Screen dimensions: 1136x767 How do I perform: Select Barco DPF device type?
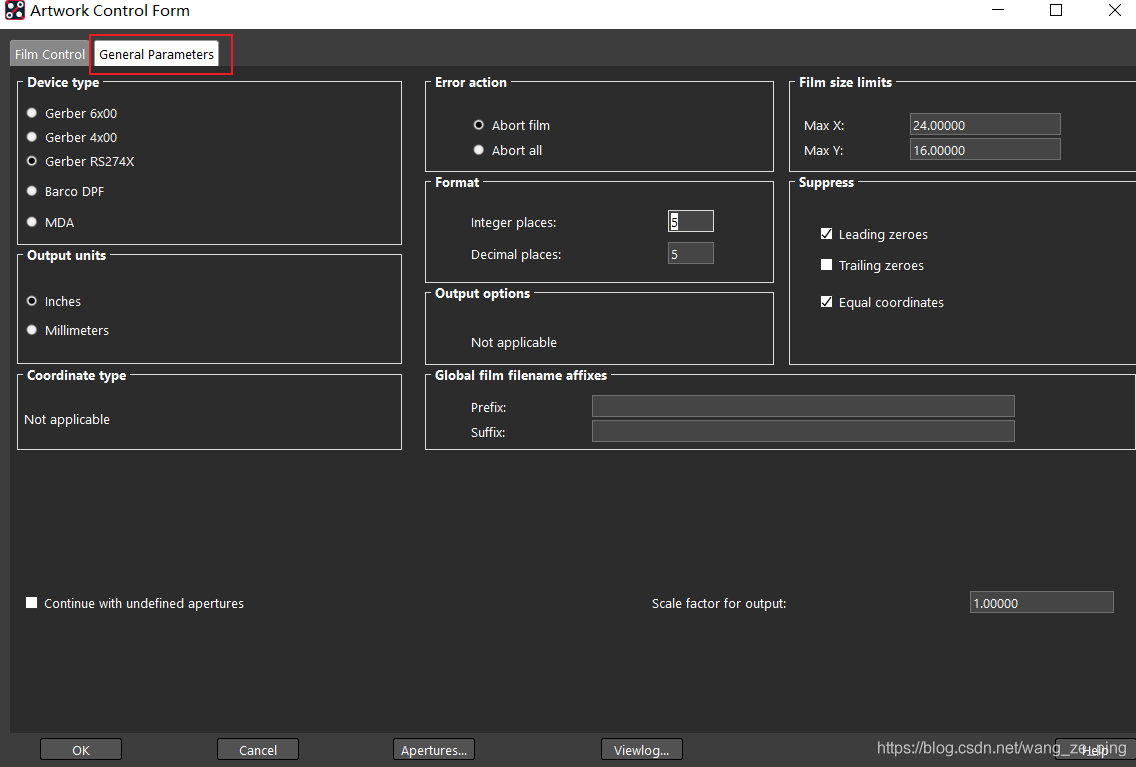tap(32, 191)
